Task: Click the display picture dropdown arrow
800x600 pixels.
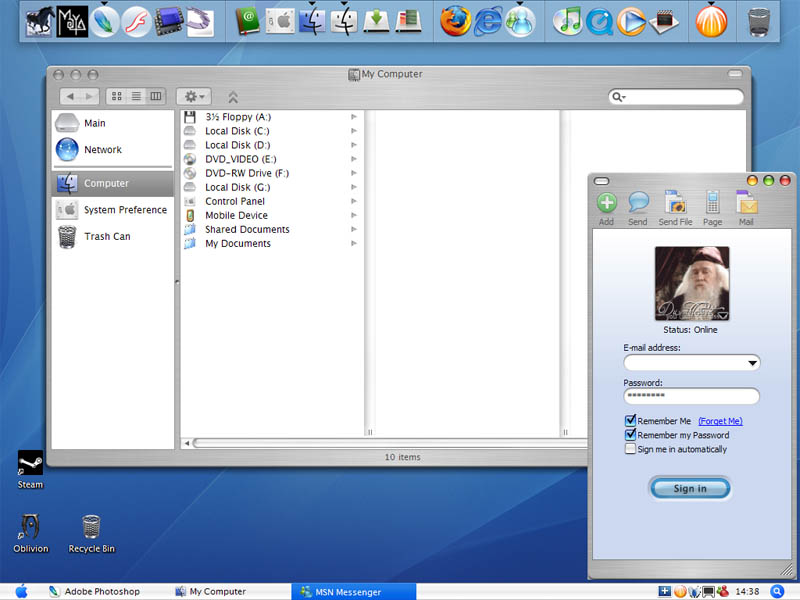Action: tap(723, 316)
